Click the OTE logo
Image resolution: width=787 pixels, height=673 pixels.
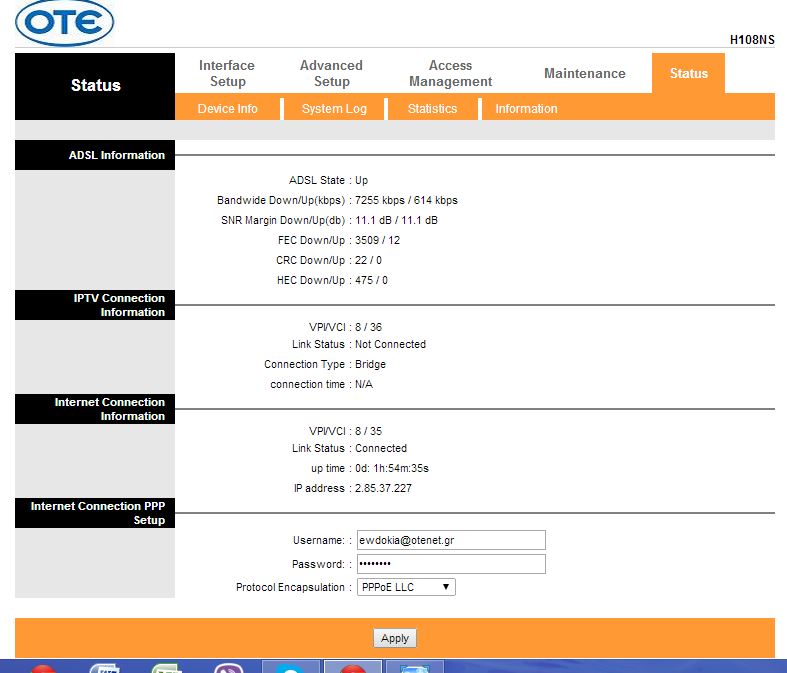tap(64, 23)
